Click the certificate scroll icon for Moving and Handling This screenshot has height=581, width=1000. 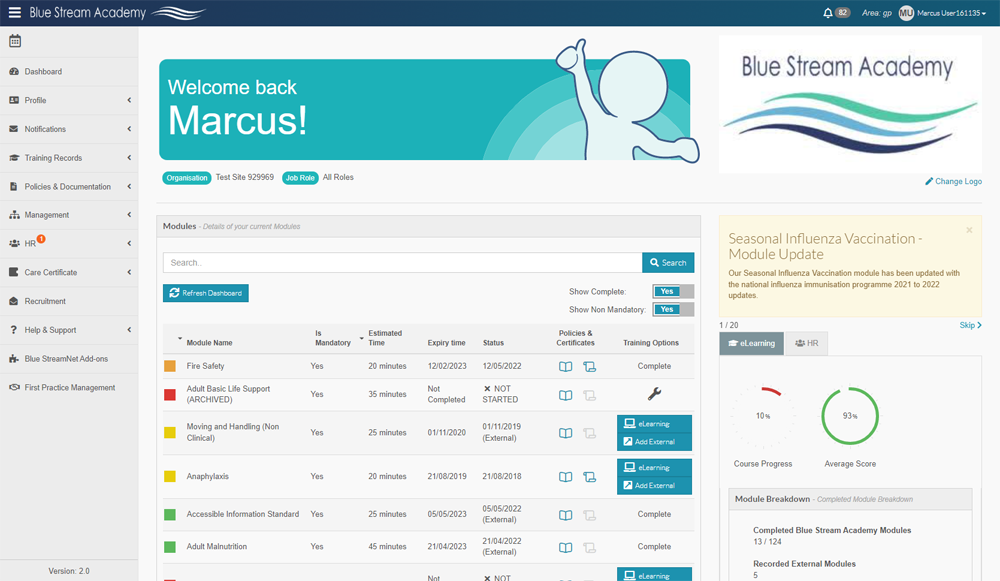click(x=590, y=434)
